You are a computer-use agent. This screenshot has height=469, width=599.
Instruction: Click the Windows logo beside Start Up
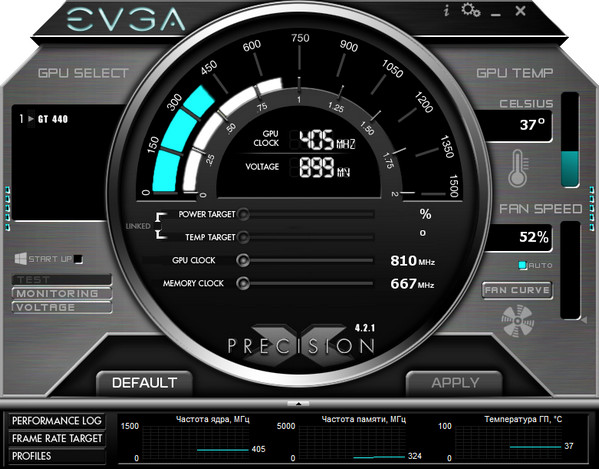[x=20, y=259]
